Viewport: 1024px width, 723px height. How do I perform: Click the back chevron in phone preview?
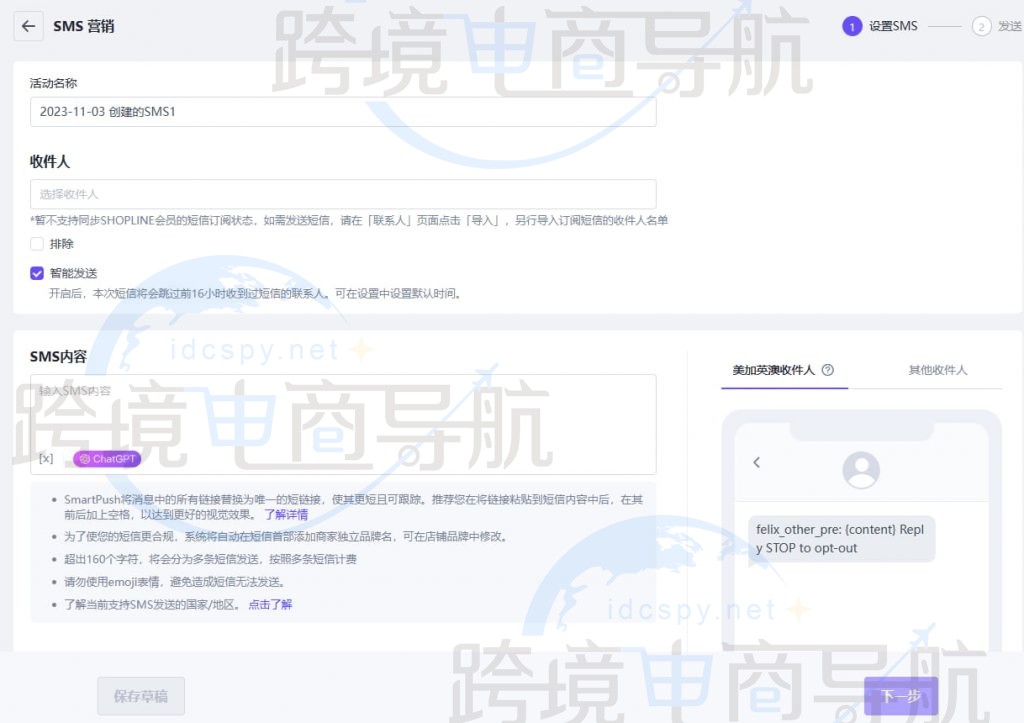tap(756, 462)
